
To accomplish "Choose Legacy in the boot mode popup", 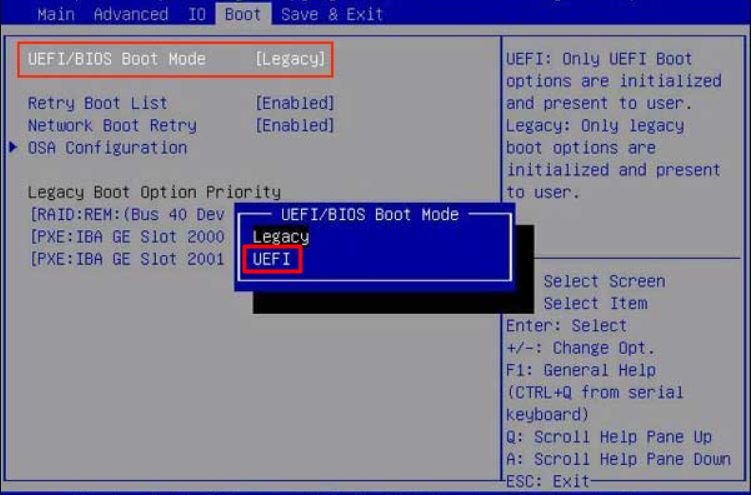I will coord(281,237).
